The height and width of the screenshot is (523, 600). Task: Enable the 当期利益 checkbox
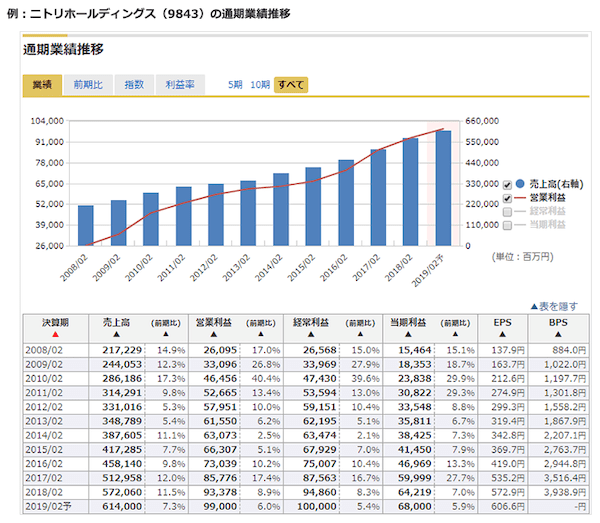point(507,225)
